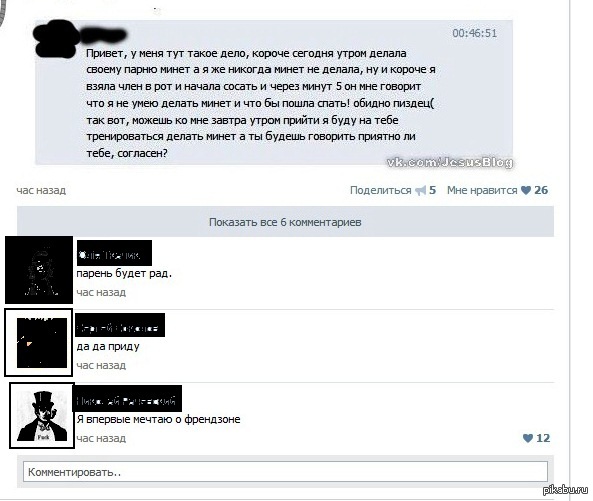Open the top hat man avatar
The image size is (593, 501).
click(x=42, y=416)
